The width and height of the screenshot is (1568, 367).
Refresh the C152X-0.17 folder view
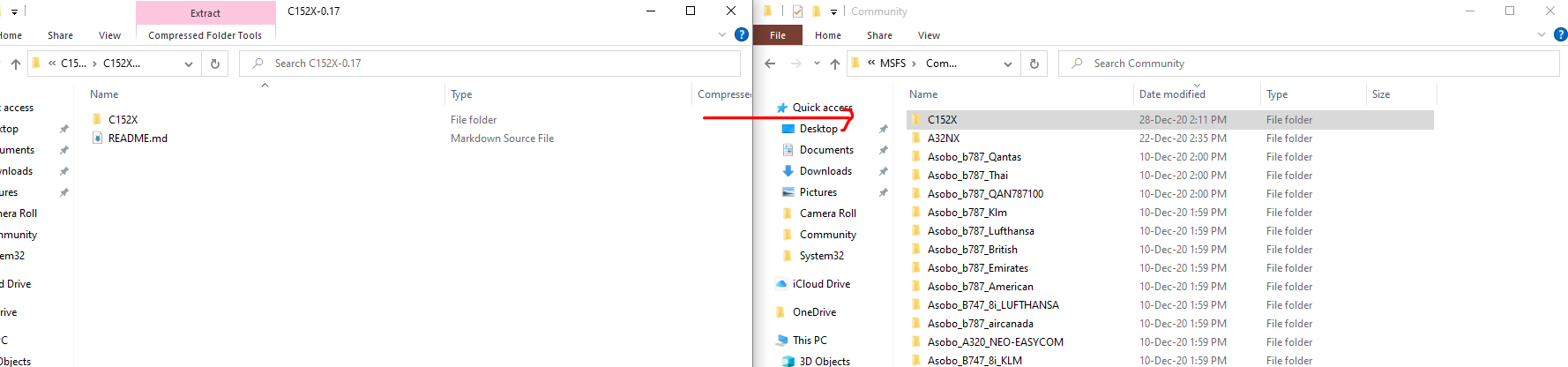coord(214,64)
